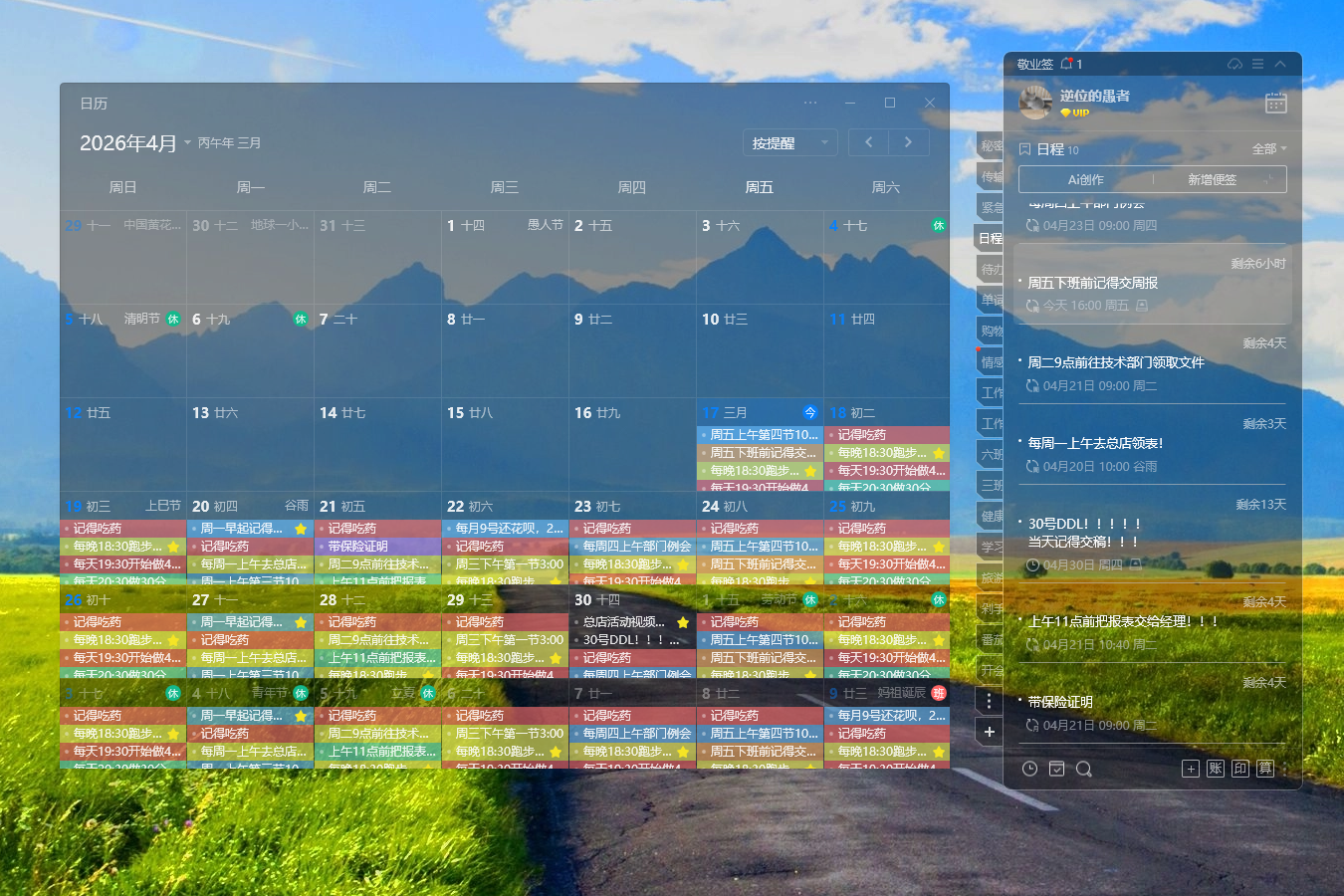Switch to the 待办 sidebar tab

[992, 269]
